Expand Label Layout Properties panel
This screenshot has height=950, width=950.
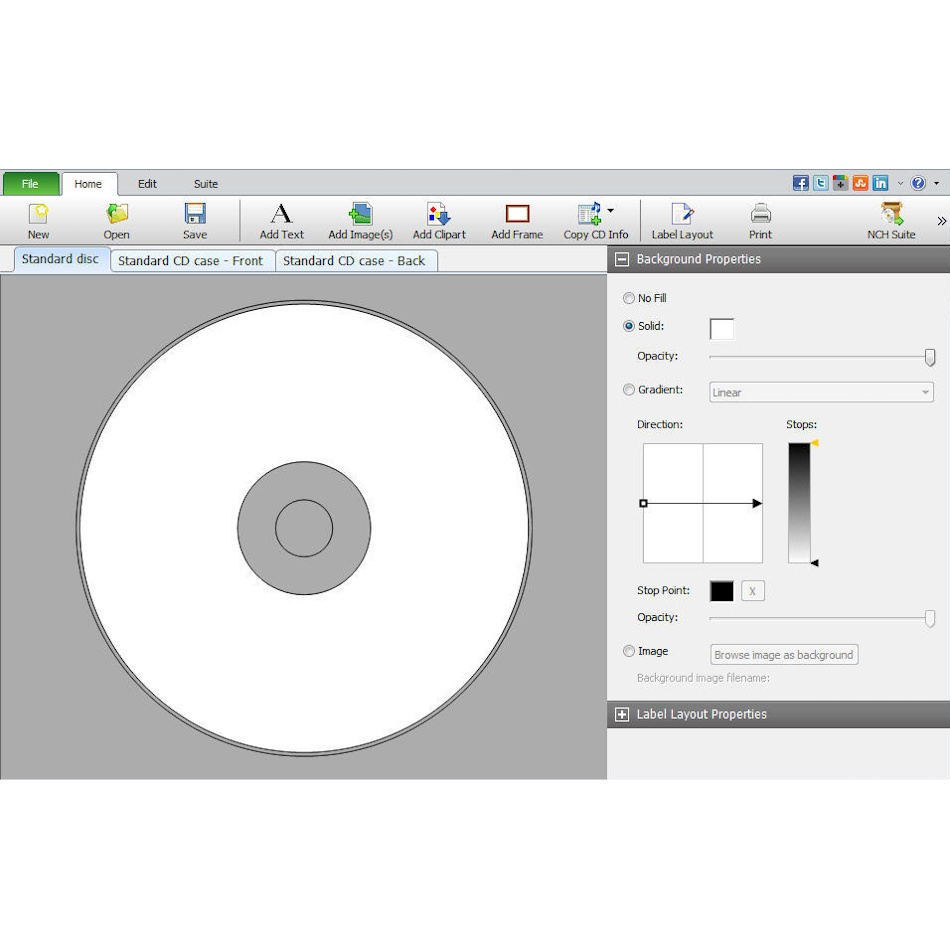click(x=621, y=714)
